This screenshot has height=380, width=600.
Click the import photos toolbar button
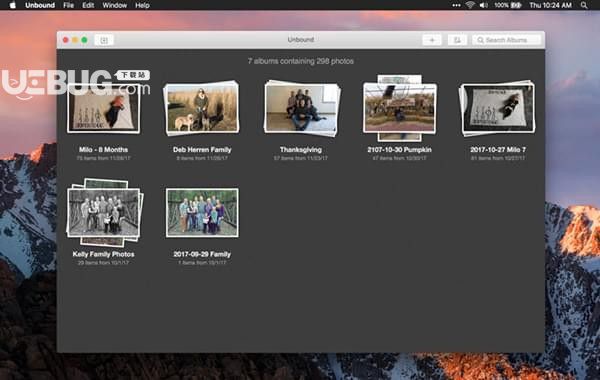[x=457, y=40]
